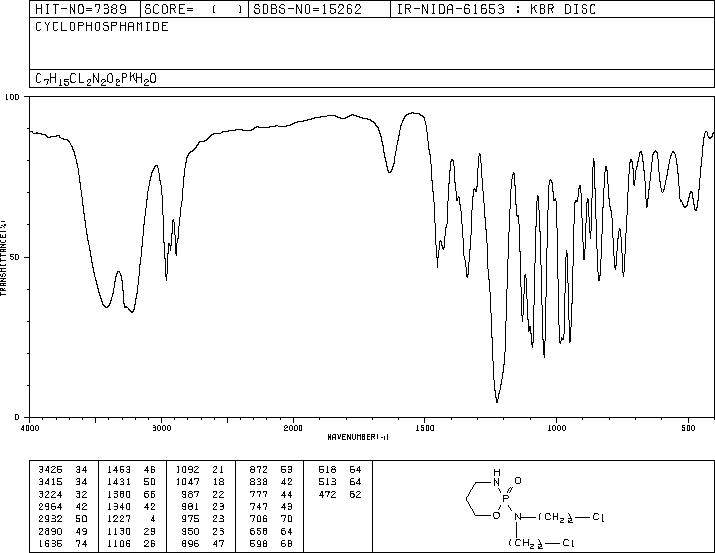Viewport: 715px width, 553px height.
Task: Select transmittance value 18 beside 1047
Action: [x=218, y=481]
